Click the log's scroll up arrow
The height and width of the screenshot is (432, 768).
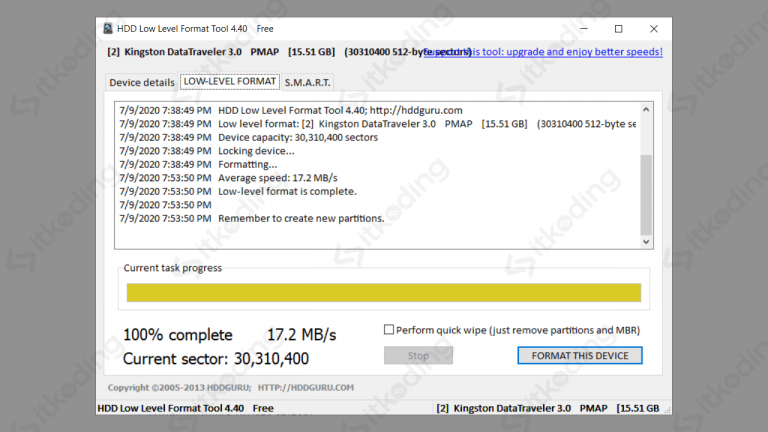click(645, 110)
